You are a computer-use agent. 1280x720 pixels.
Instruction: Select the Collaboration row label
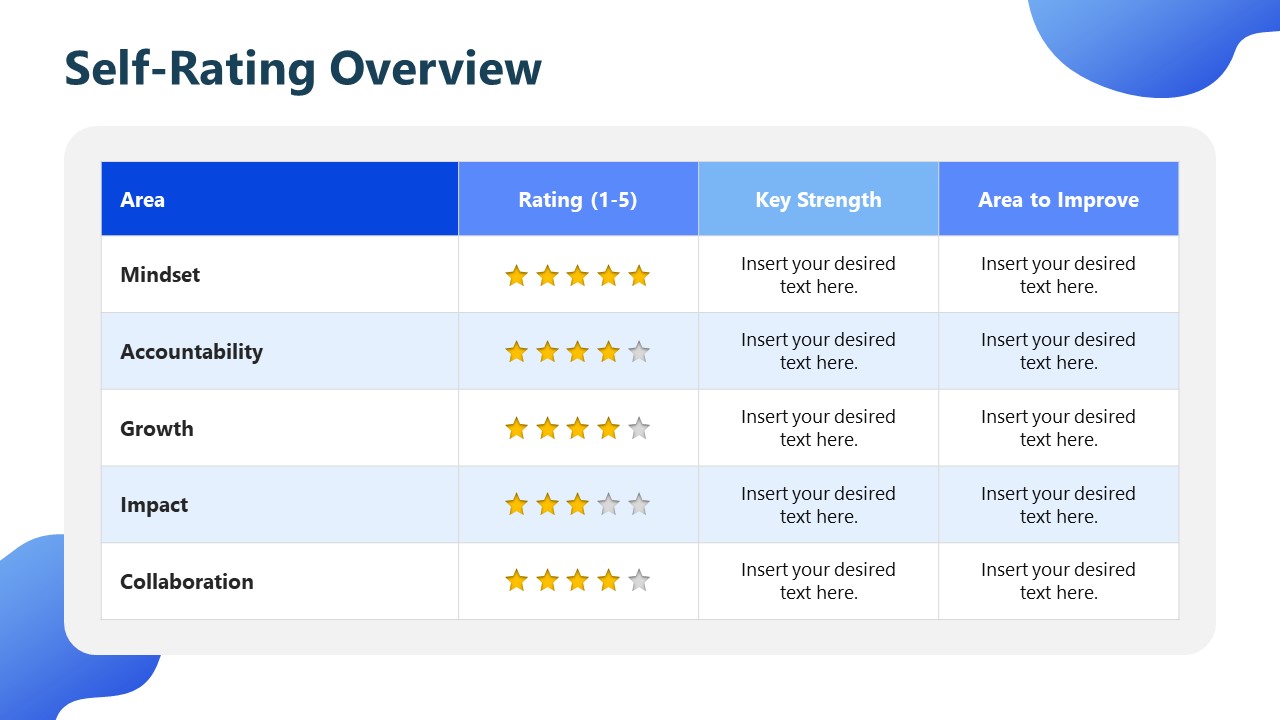coord(187,582)
